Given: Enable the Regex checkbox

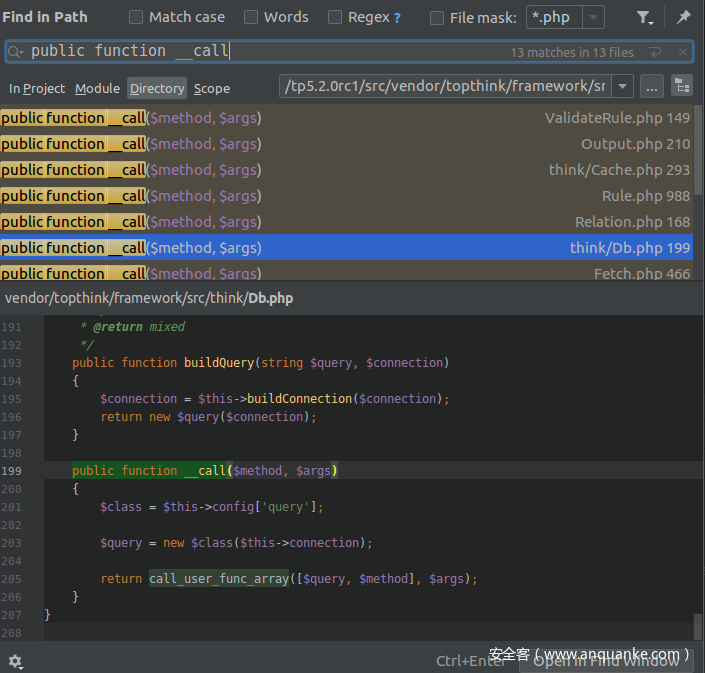Looking at the screenshot, I should click(x=335, y=17).
